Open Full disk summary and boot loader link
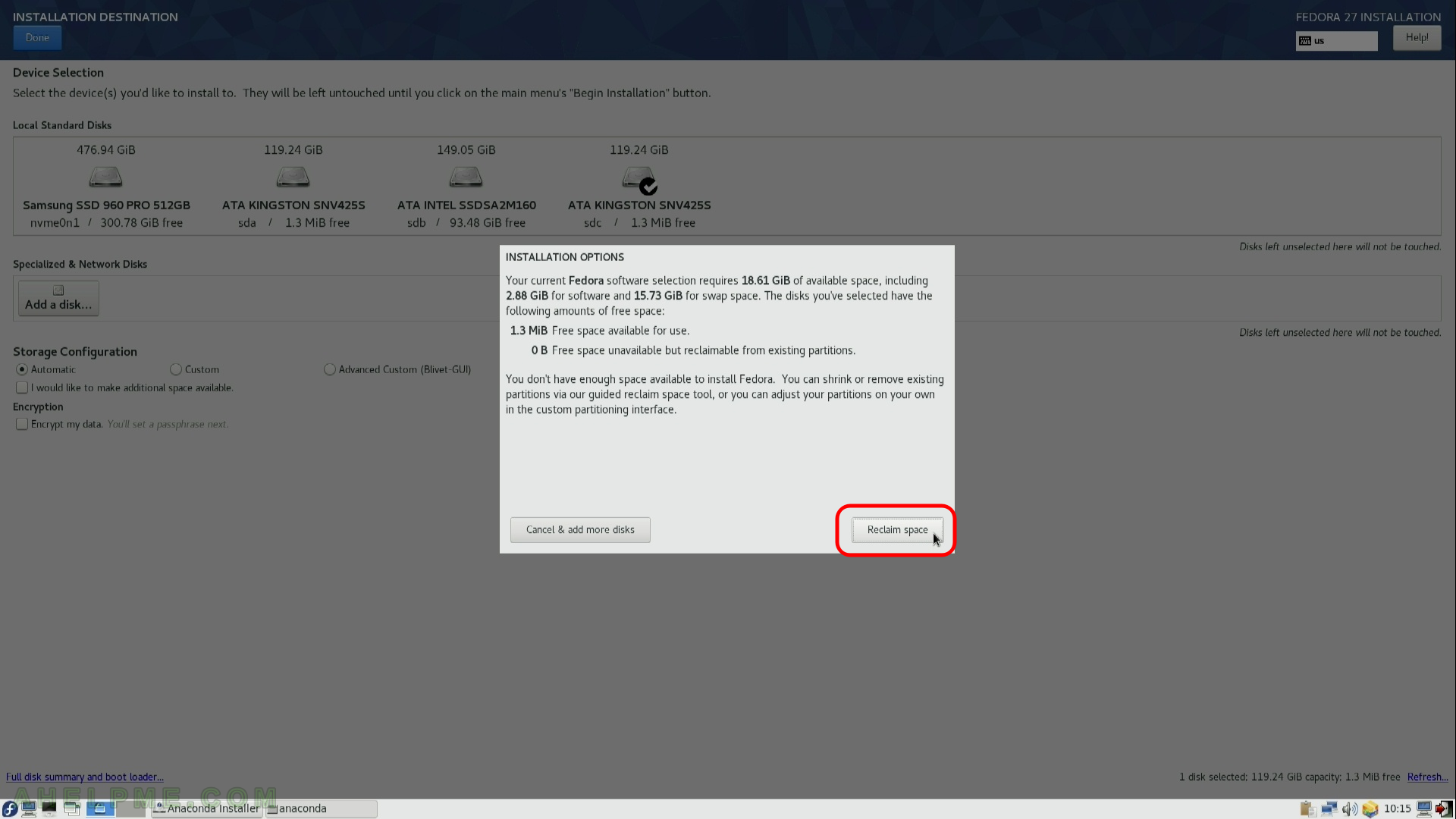Viewport: 1456px width, 819px height. (x=85, y=777)
